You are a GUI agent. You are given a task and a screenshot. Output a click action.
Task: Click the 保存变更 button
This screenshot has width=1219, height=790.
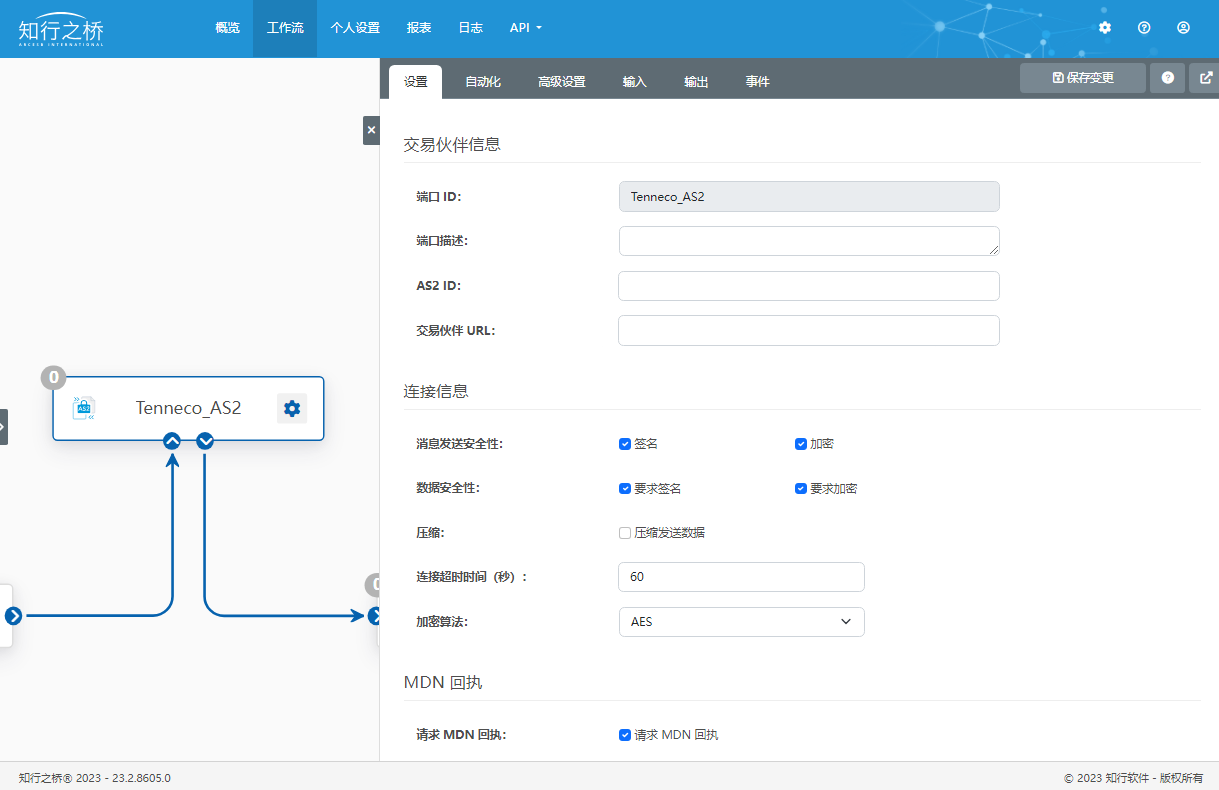[x=1082, y=78]
